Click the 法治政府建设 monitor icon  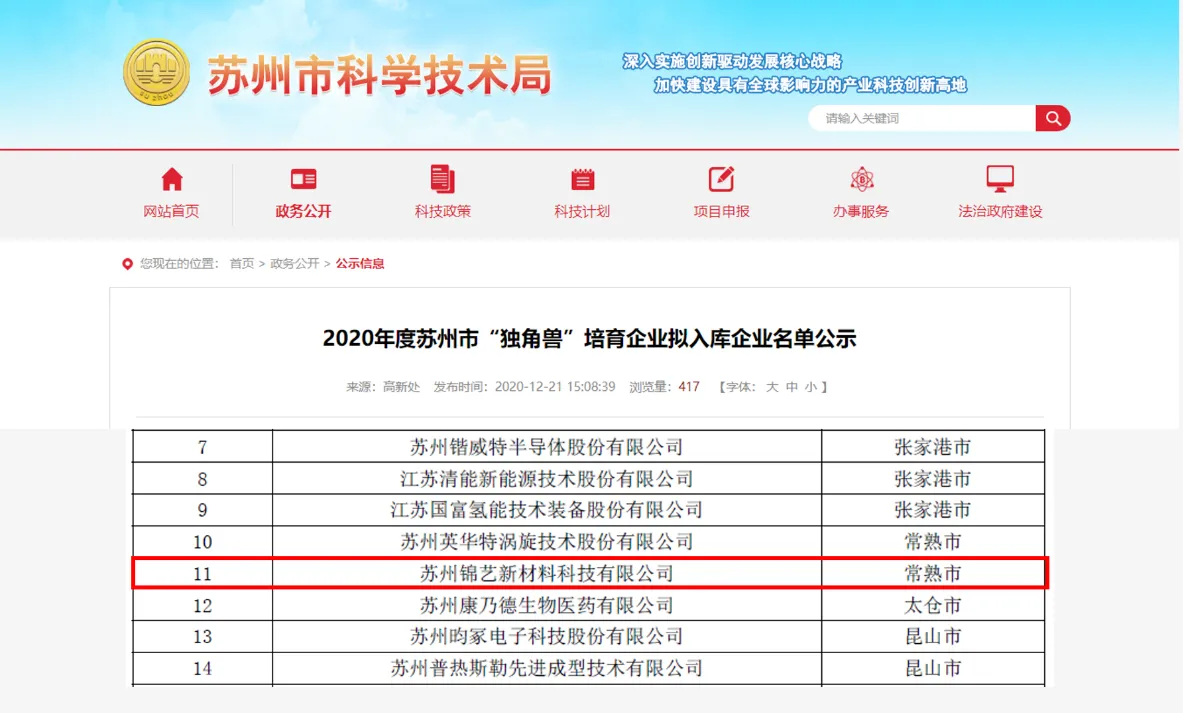pos(1000,180)
